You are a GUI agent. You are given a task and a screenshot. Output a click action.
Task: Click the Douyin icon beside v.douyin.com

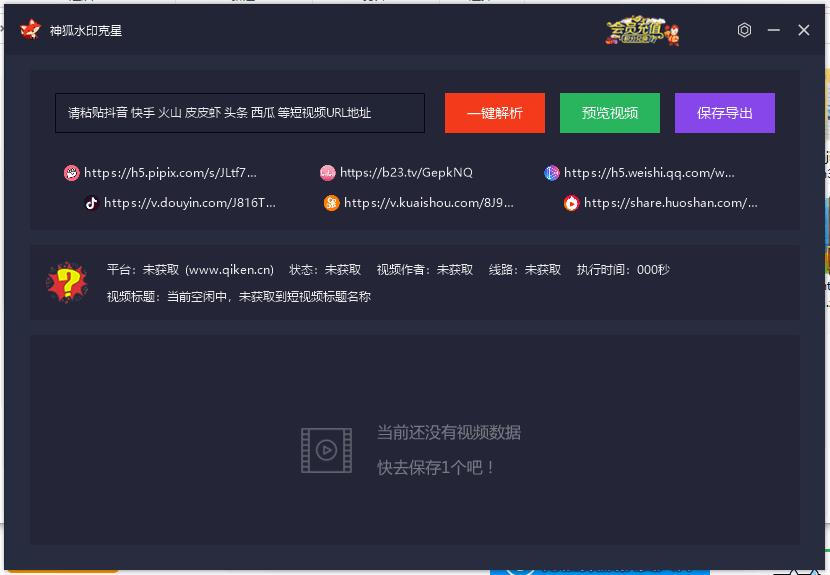coord(92,203)
